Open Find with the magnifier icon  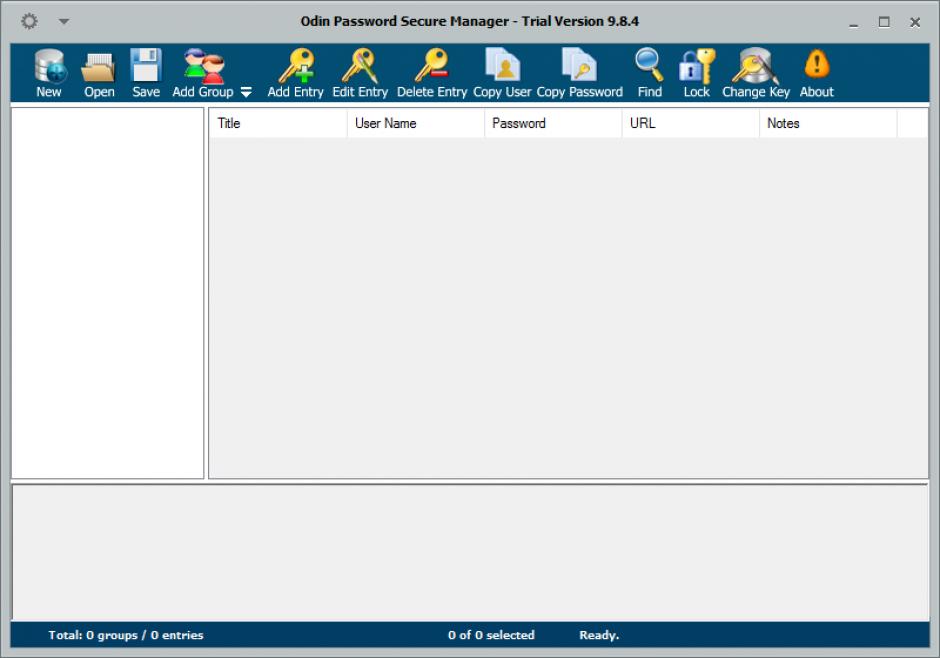[x=649, y=74]
